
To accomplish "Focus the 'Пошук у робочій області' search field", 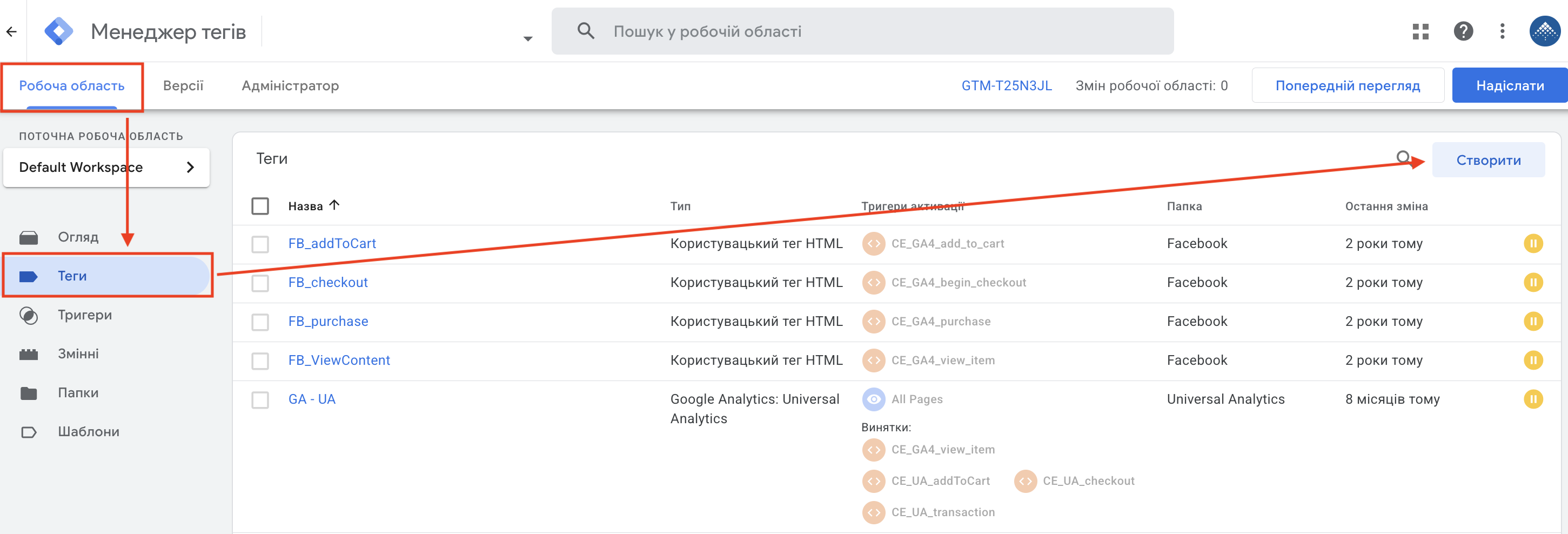I will (x=862, y=31).
